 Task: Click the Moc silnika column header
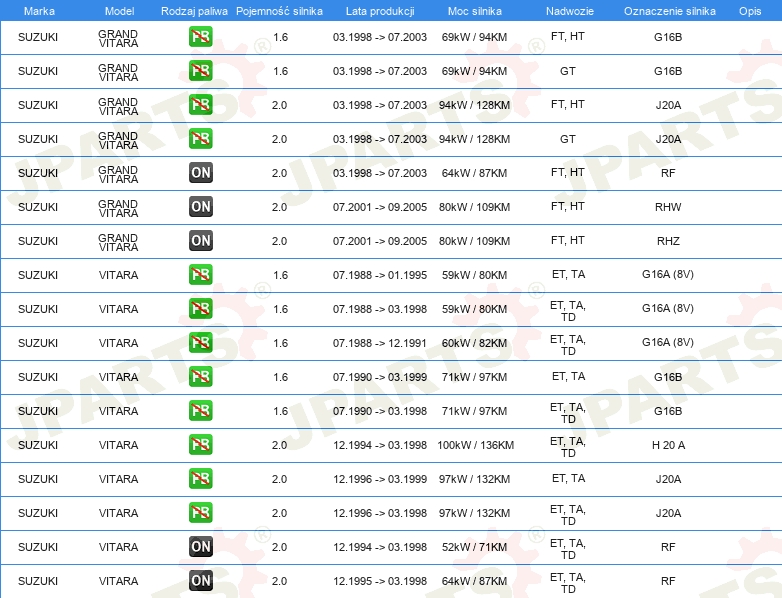coord(474,11)
